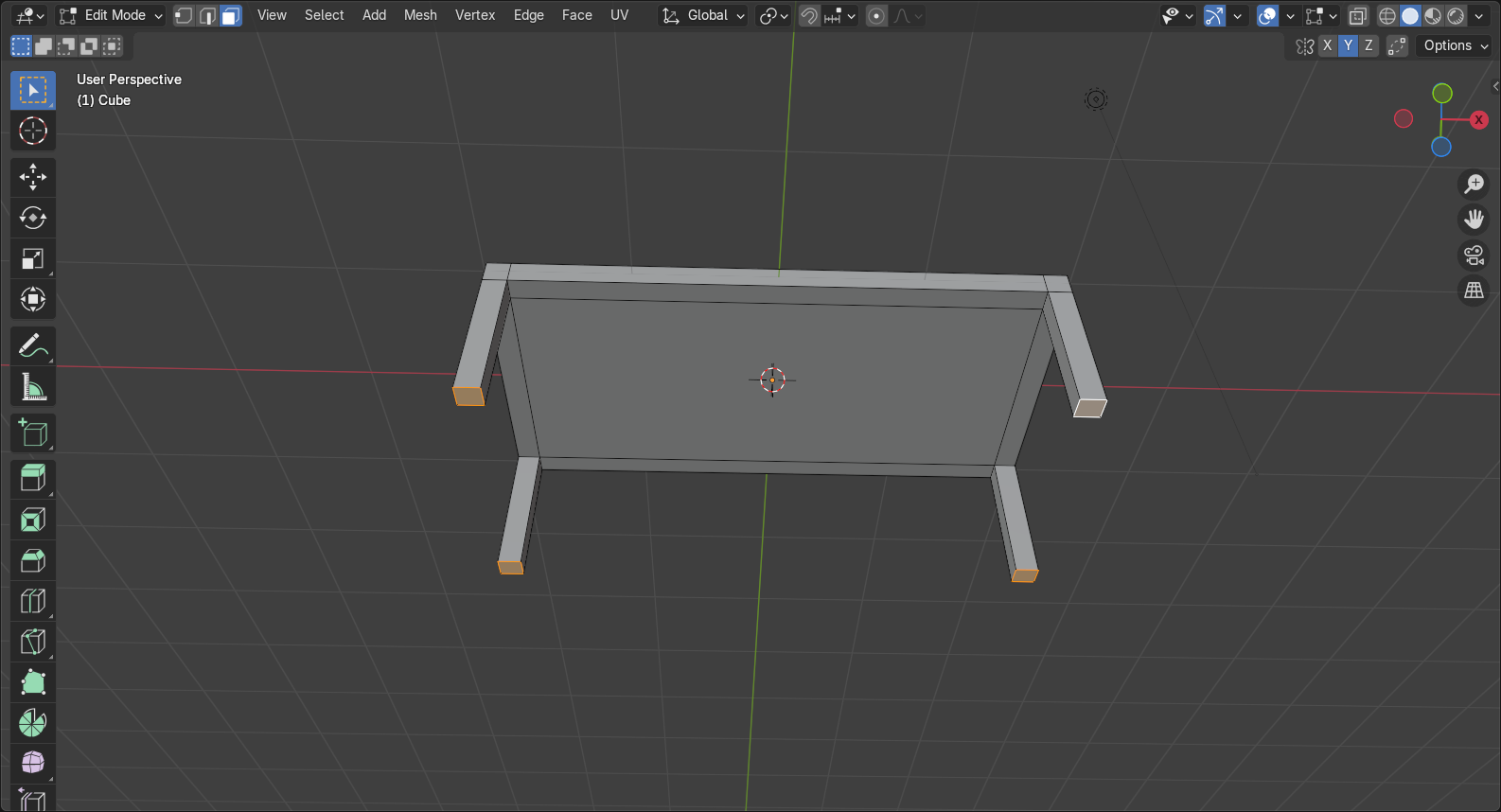1501x812 pixels.
Task: Select the Move tool
Action: point(33,177)
